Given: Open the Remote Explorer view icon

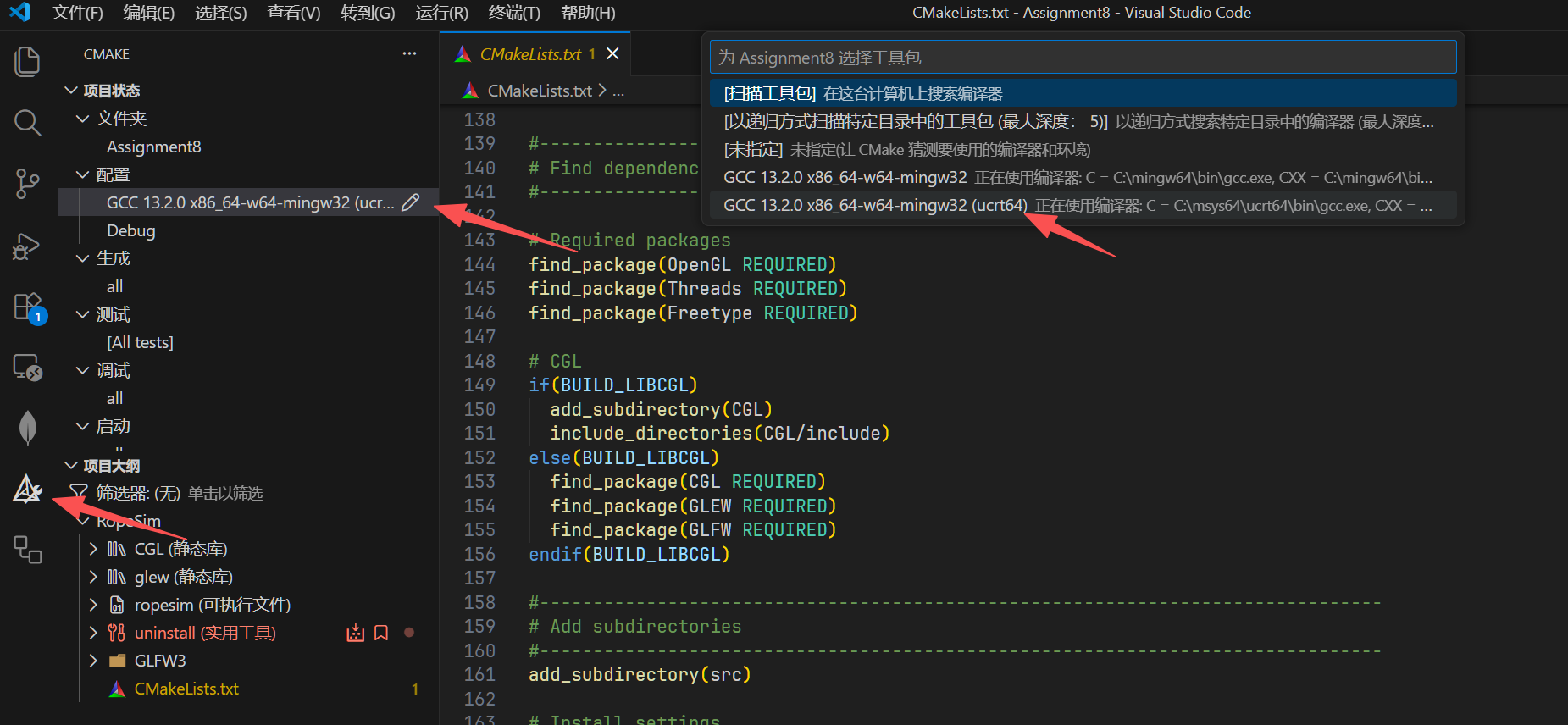Looking at the screenshot, I should click(x=27, y=368).
